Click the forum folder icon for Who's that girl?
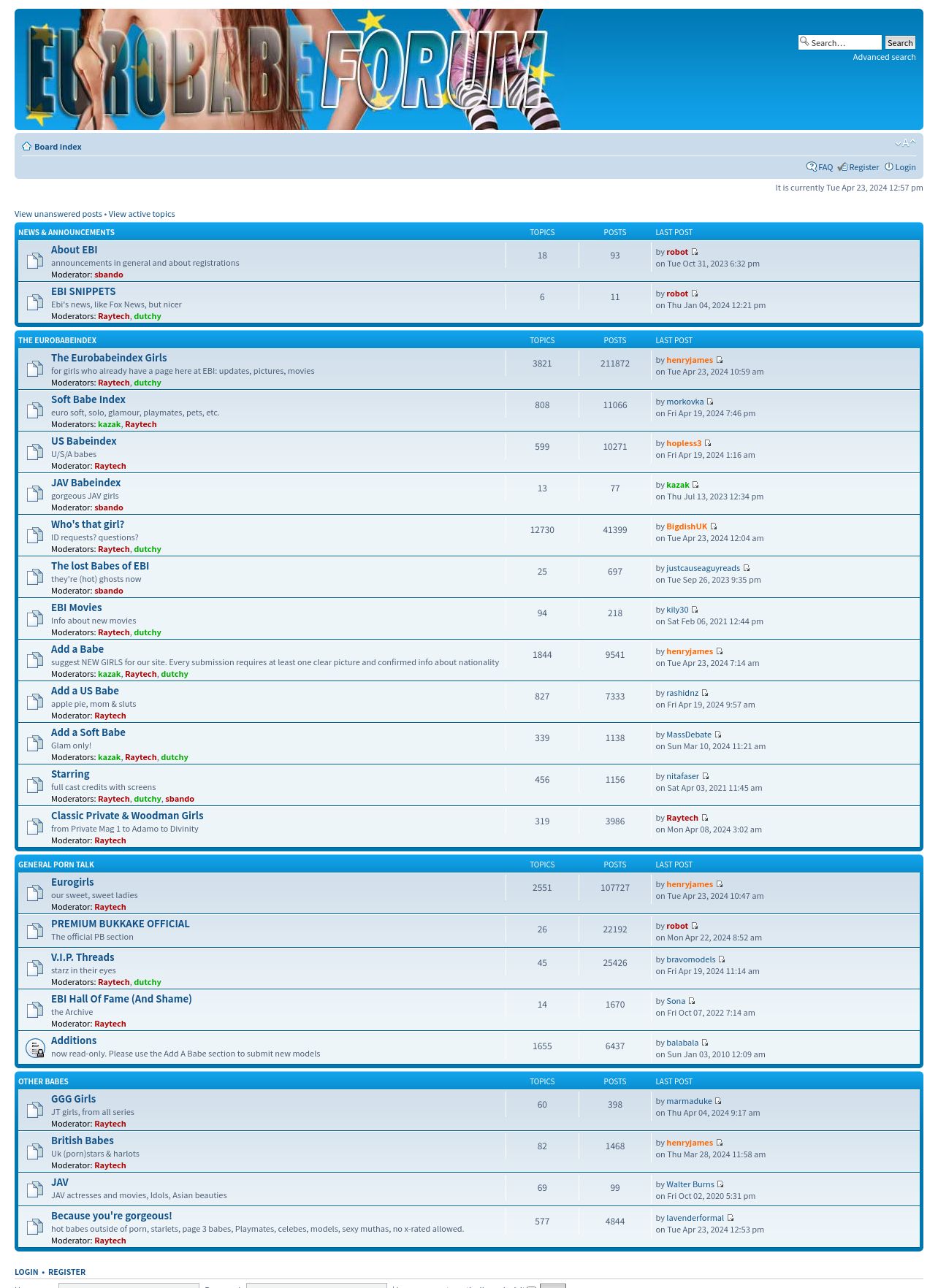Image resolution: width=938 pixels, height=1288 pixels. click(35, 535)
